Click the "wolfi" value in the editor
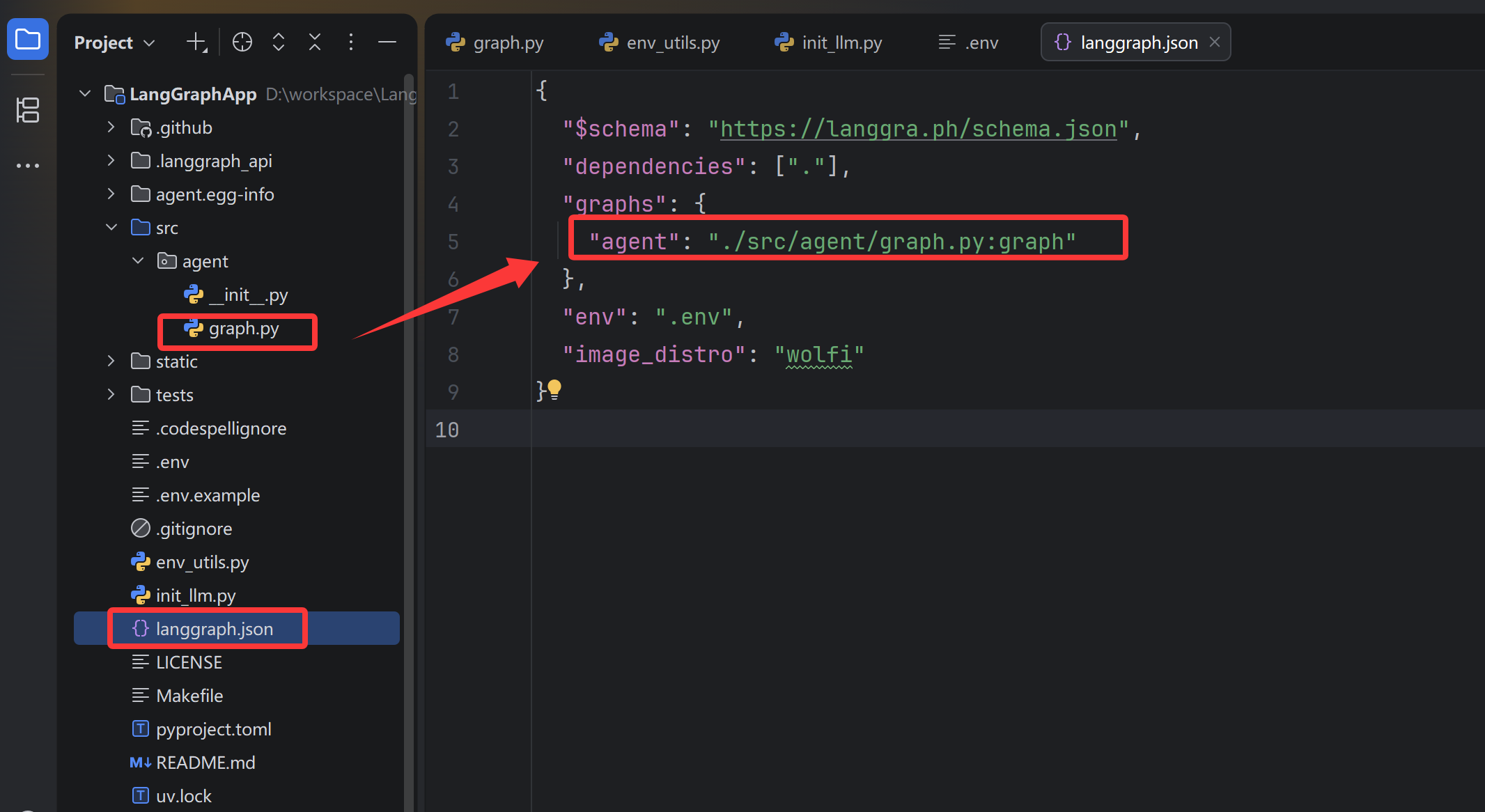The width and height of the screenshot is (1485, 812). [x=819, y=354]
